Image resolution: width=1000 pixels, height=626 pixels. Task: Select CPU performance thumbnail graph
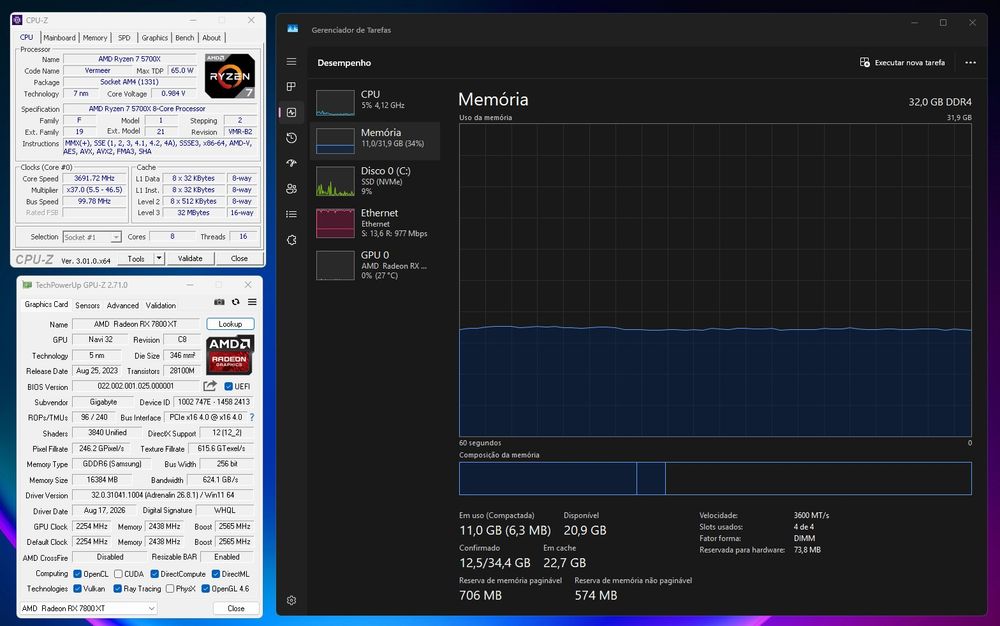[335, 103]
